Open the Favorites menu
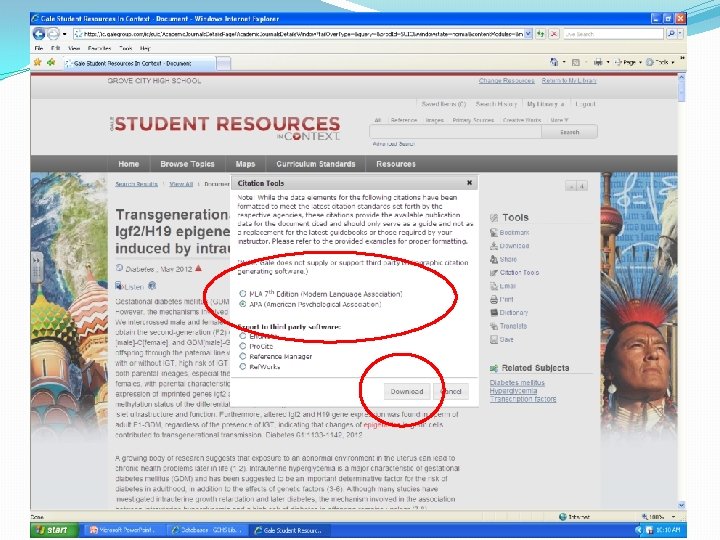Viewport: 720px width, 540px height. click(99, 48)
